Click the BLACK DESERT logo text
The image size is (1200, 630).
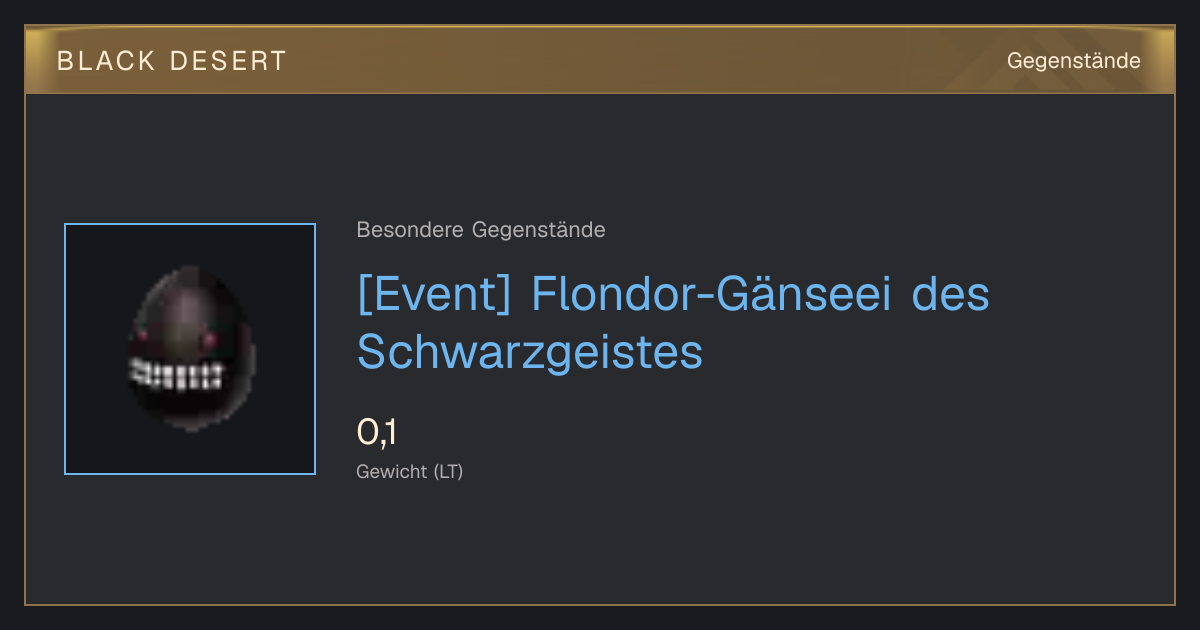172,61
